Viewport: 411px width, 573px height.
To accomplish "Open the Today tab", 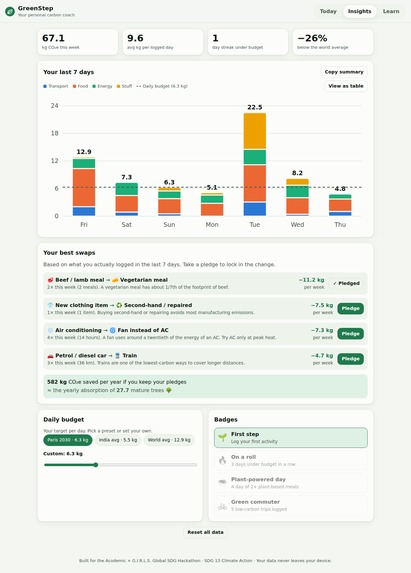I will coord(328,11).
